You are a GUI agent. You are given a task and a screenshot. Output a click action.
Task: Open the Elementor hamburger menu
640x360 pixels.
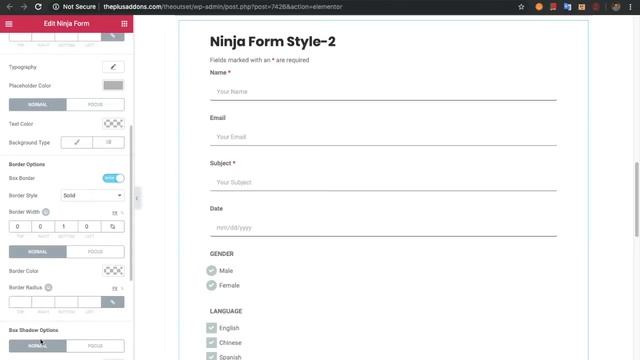9,24
